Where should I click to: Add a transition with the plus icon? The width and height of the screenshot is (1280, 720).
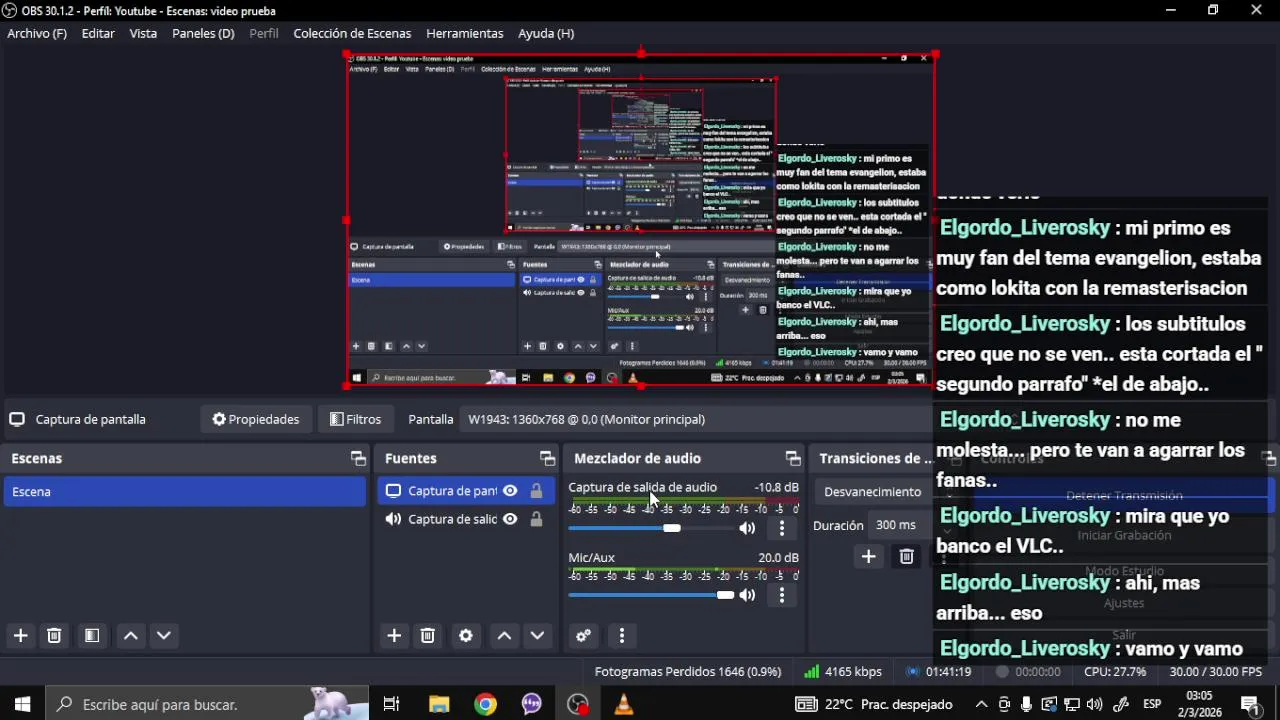tap(868, 557)
